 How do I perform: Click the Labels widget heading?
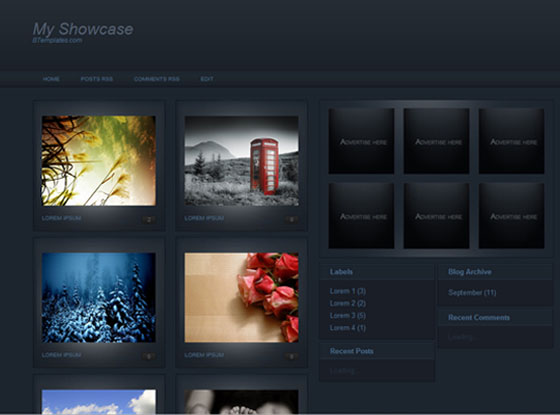pyautogui.click(x=341, y=272)
